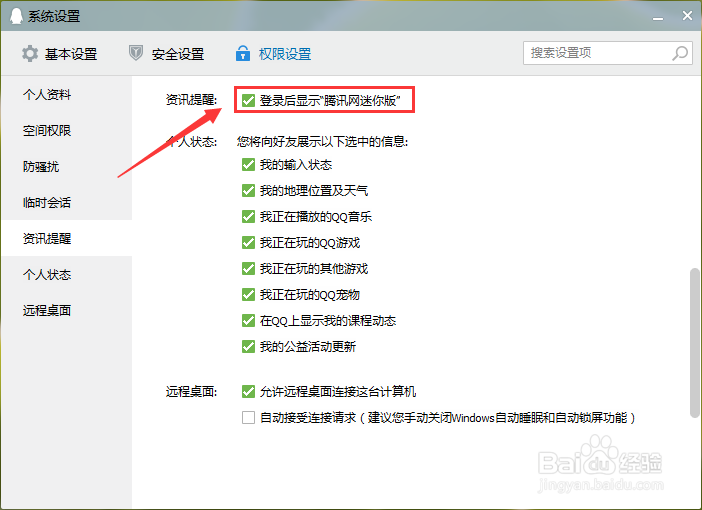Click the vertical scrollbar thumb

694,343
